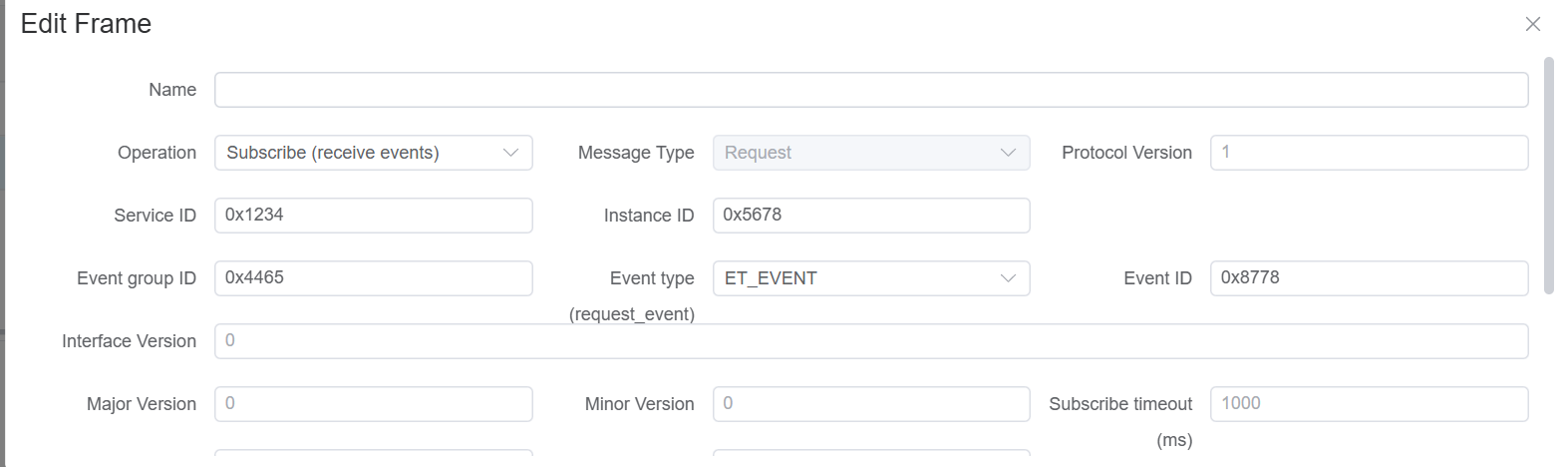Open the Operation dropdown
Image resolution: width=1568 pixels, height=467 pixels.
[x=373, y=153]
